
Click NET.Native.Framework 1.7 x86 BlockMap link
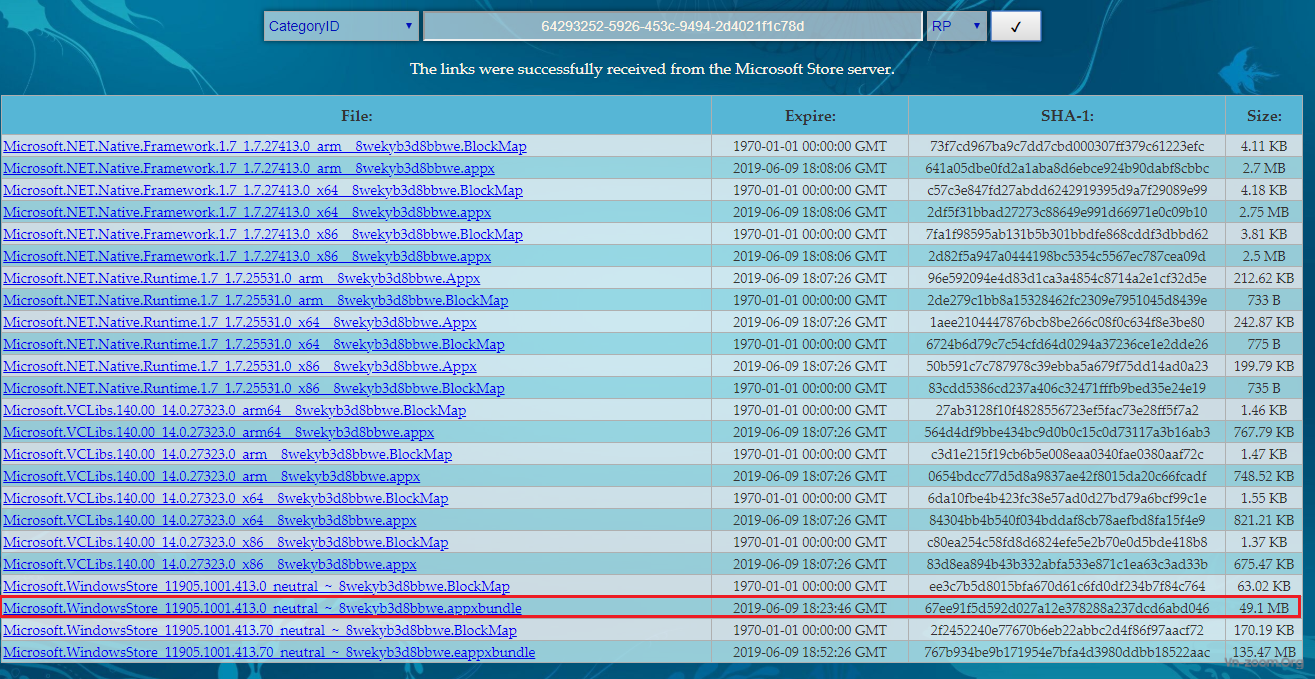click(x=263, y=234)
